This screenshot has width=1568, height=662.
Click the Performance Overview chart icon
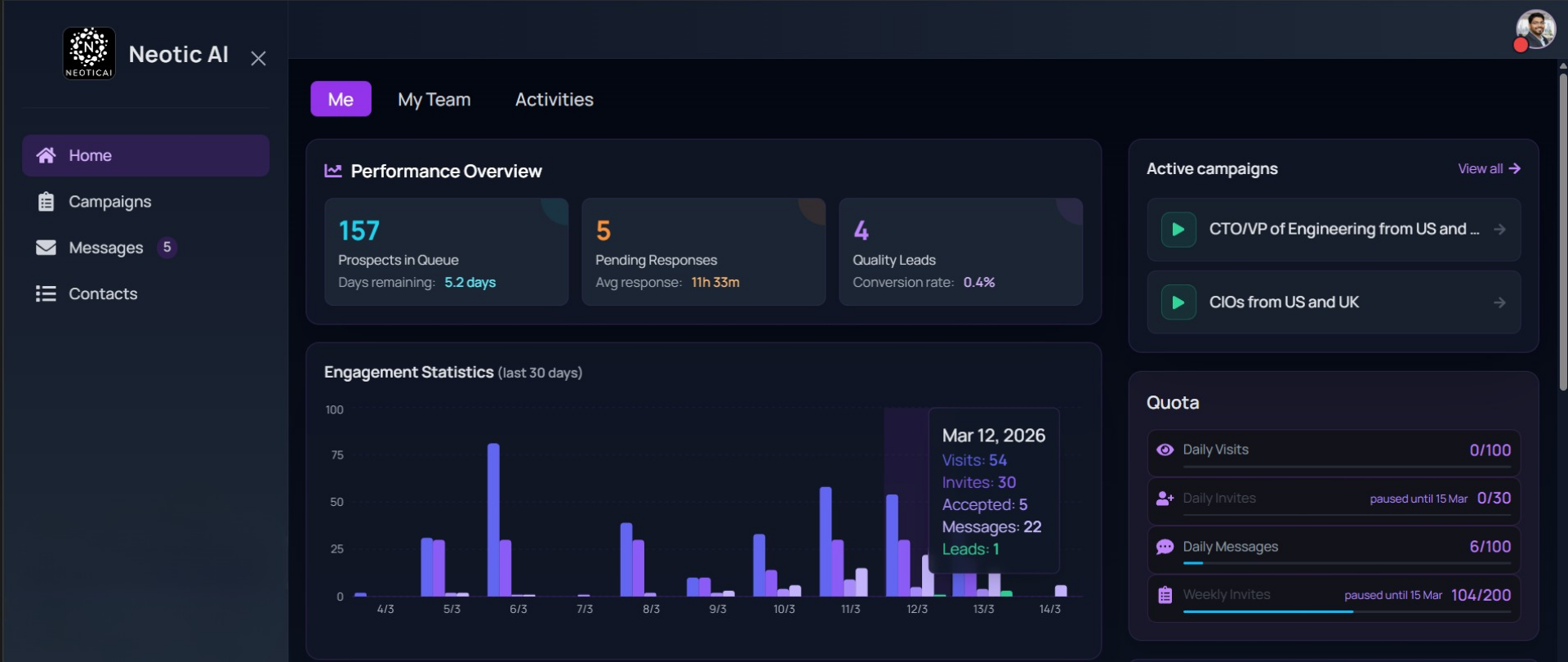point(333,171)
